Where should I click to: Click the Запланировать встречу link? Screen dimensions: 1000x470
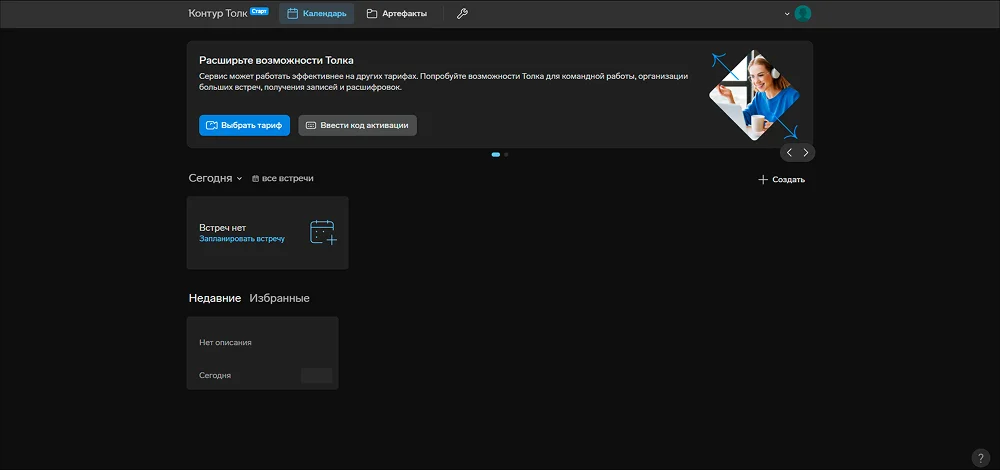242,239
